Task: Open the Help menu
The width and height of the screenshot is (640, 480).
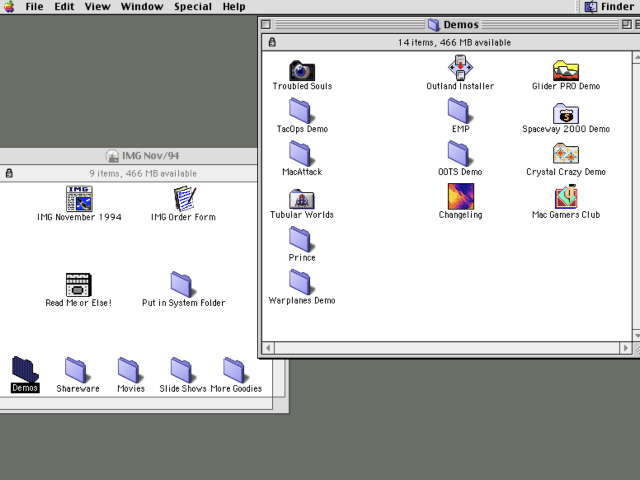Action: tap(234, 7)
